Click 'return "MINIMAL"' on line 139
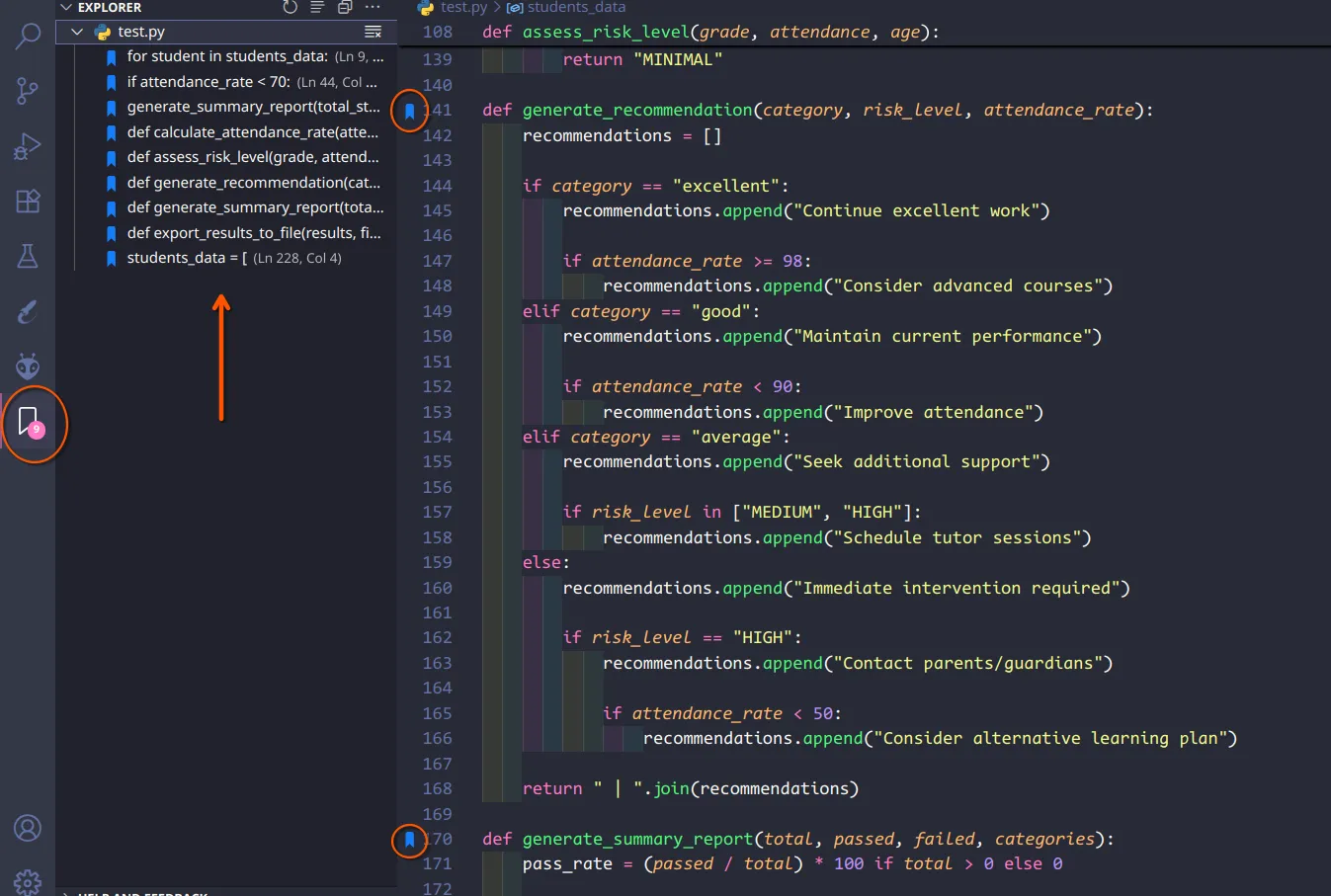 tap(642, 60)
